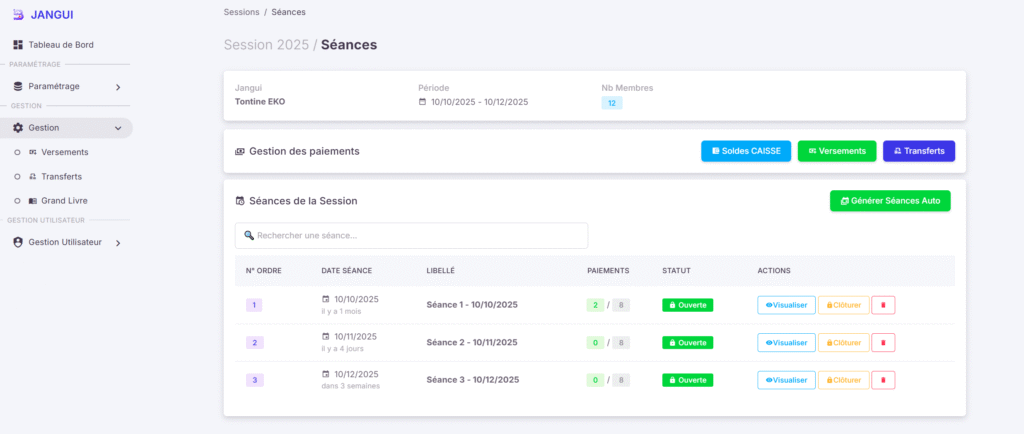Visualiser Séance 1 with the eye button
The width and height of the screenshot is (1024, 434).
(x=786, y=305)
